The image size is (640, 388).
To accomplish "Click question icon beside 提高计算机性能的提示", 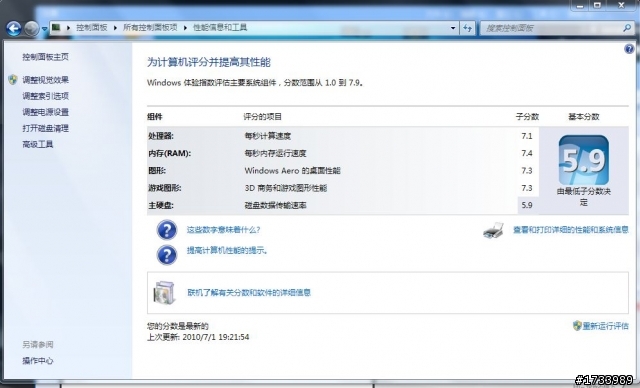I will tap(167, 255).
